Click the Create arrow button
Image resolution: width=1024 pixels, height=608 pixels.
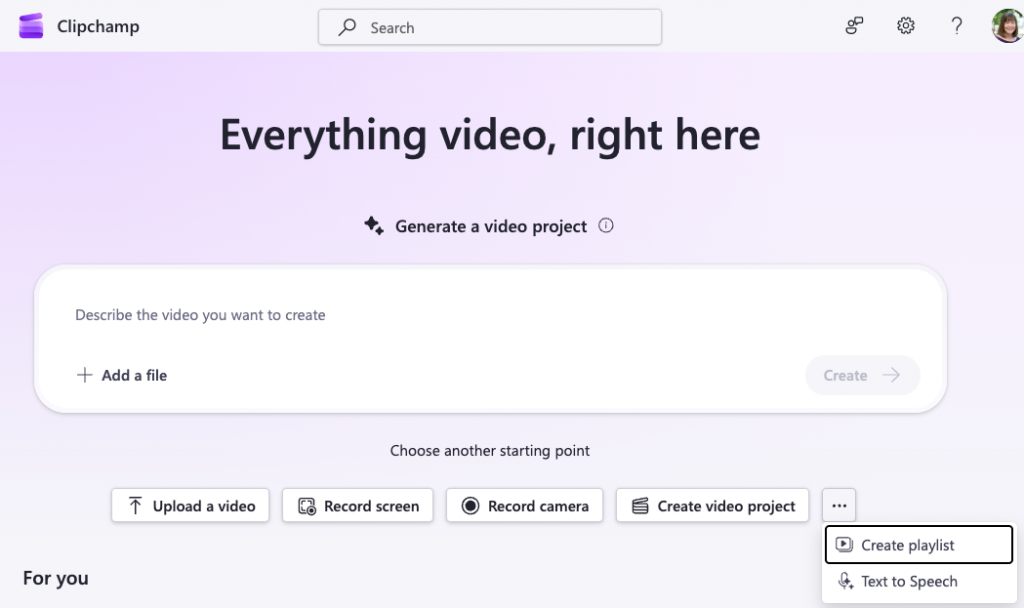[862, 375]
